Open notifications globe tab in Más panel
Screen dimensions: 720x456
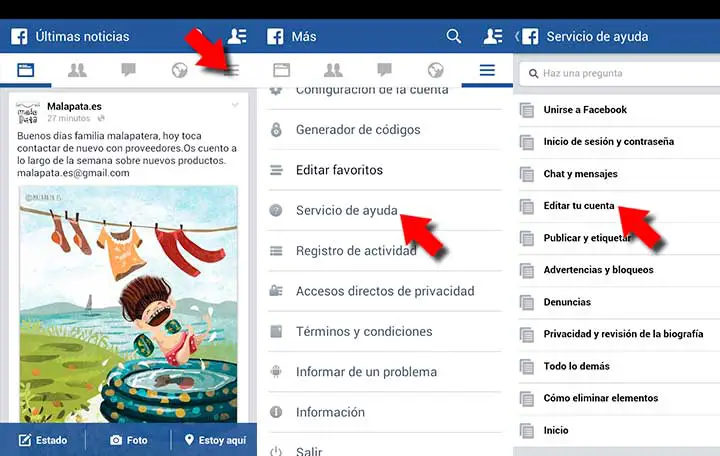click(436, 70)
